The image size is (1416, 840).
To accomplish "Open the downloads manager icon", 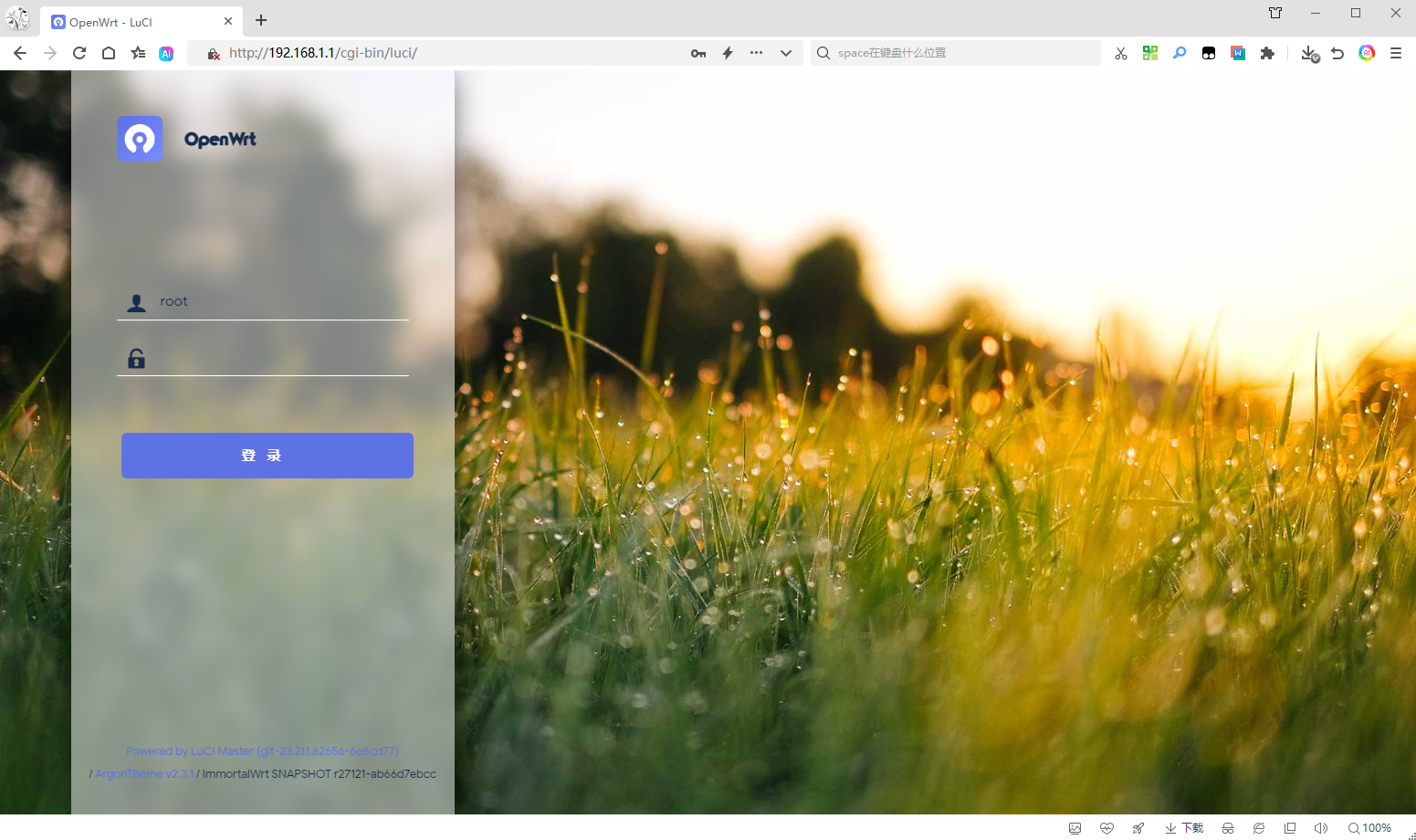I will 1309,54.
